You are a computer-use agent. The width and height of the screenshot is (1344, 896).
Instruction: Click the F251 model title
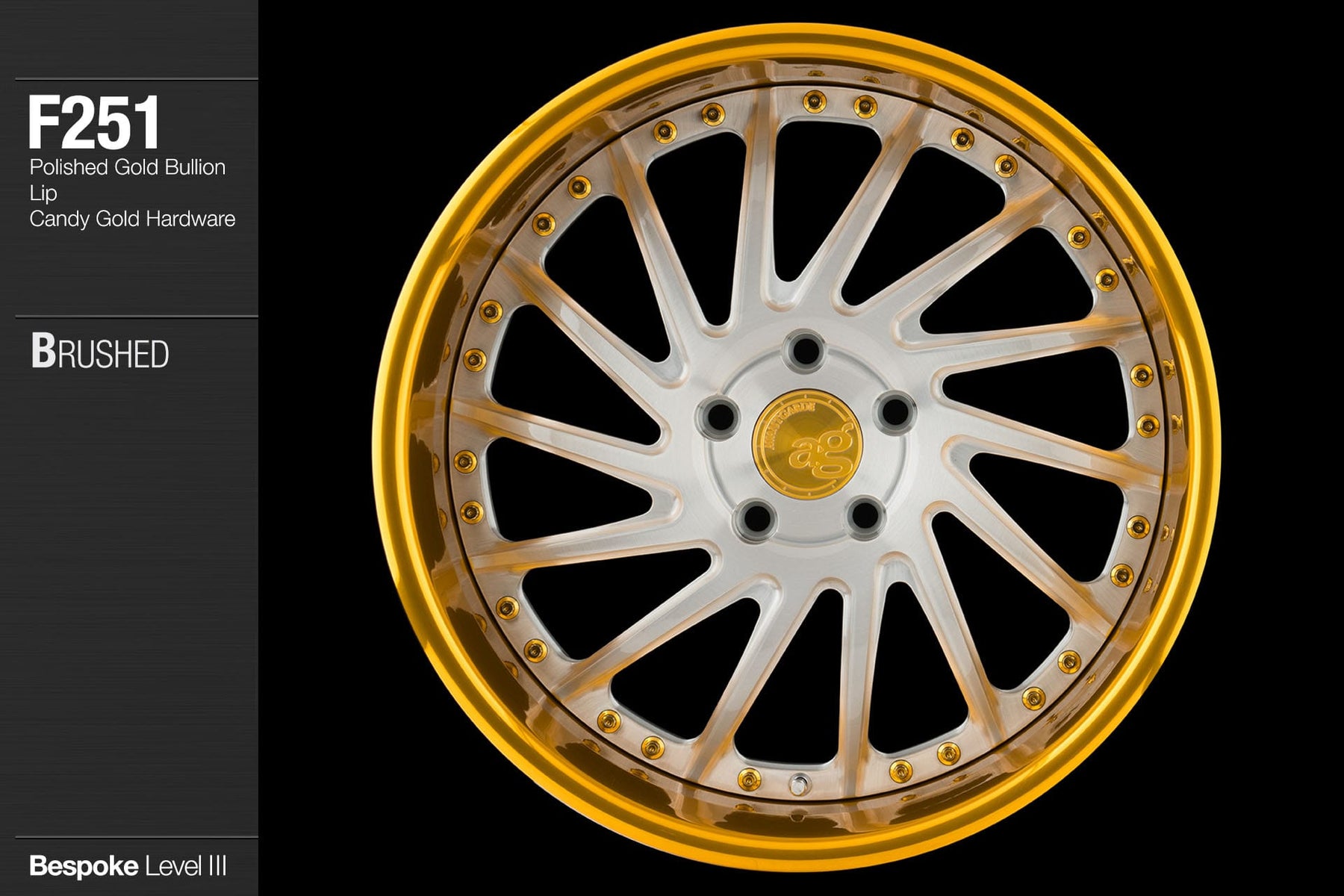point(94,123)
